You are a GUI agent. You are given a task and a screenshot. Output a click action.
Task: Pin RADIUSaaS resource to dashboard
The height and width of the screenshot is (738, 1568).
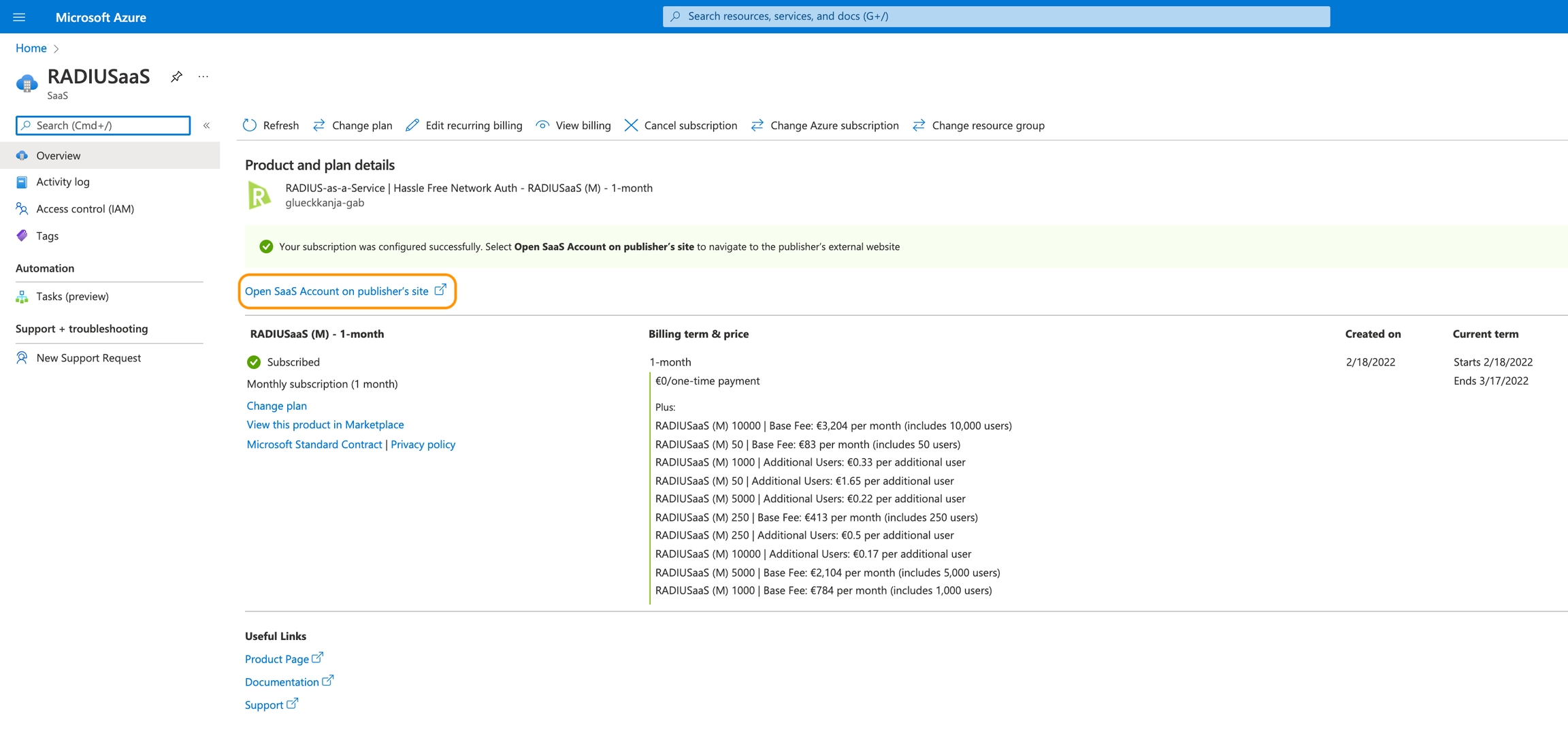tap(176, 76)
